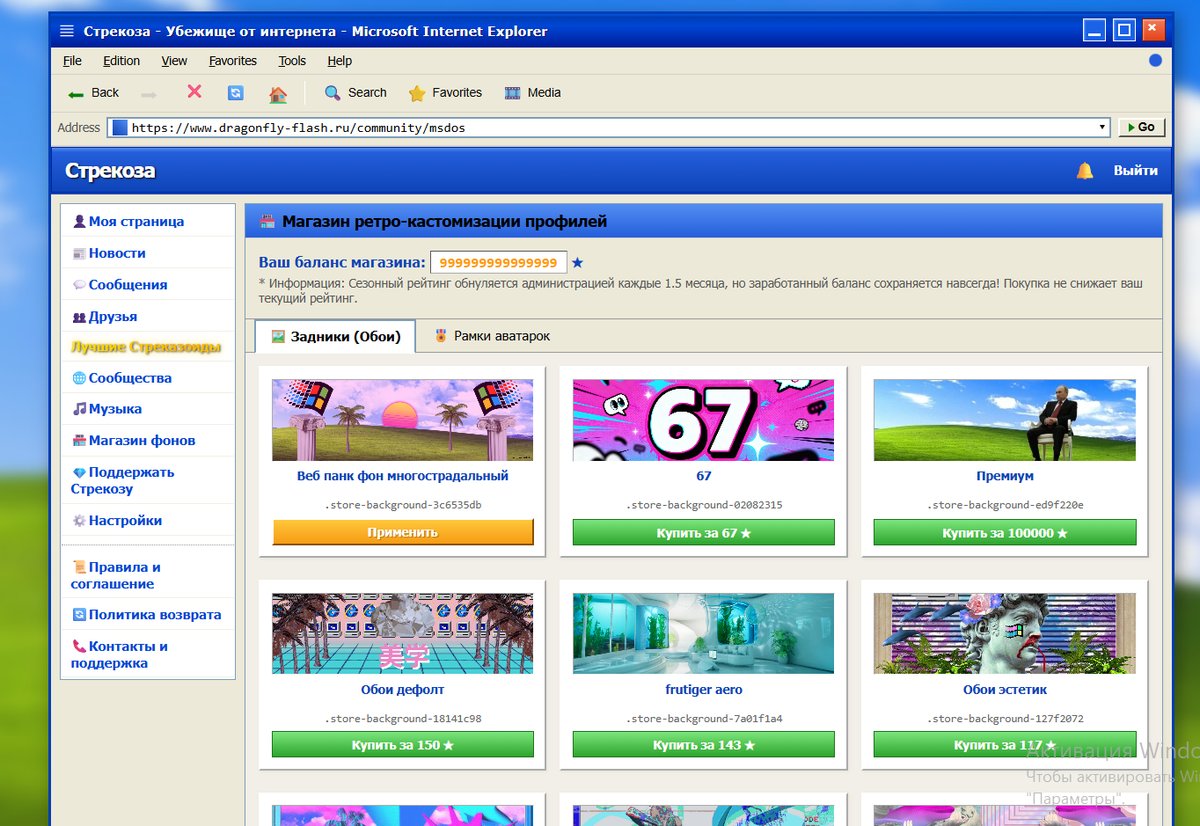This screenshot has height=826, width=1200.
Task: Open Сообщения in the sidebar
Action: (x=120, y=285)
